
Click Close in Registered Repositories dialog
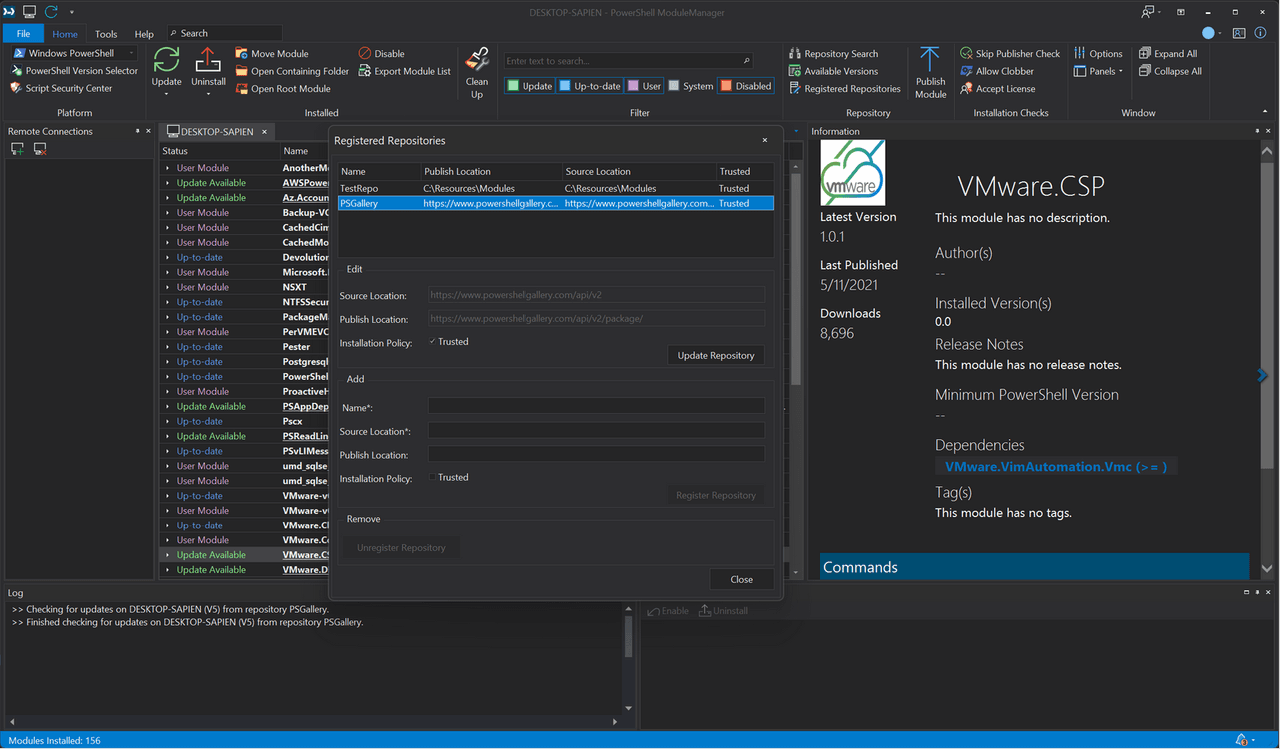coord(741,579)
